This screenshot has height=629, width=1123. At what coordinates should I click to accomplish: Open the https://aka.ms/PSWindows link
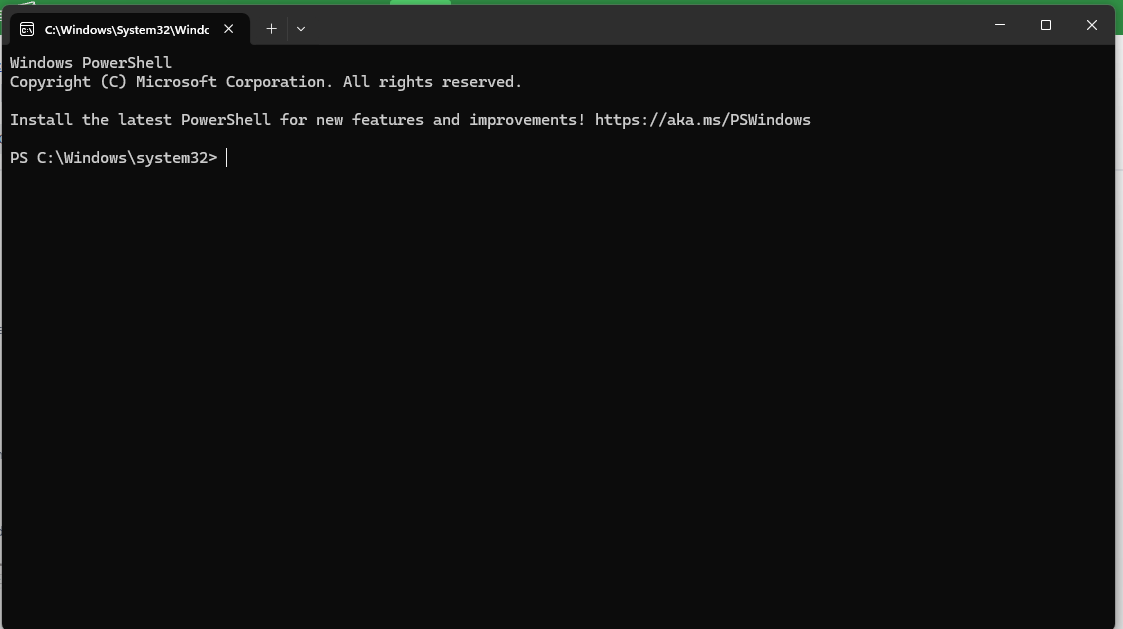pos(703,120)
